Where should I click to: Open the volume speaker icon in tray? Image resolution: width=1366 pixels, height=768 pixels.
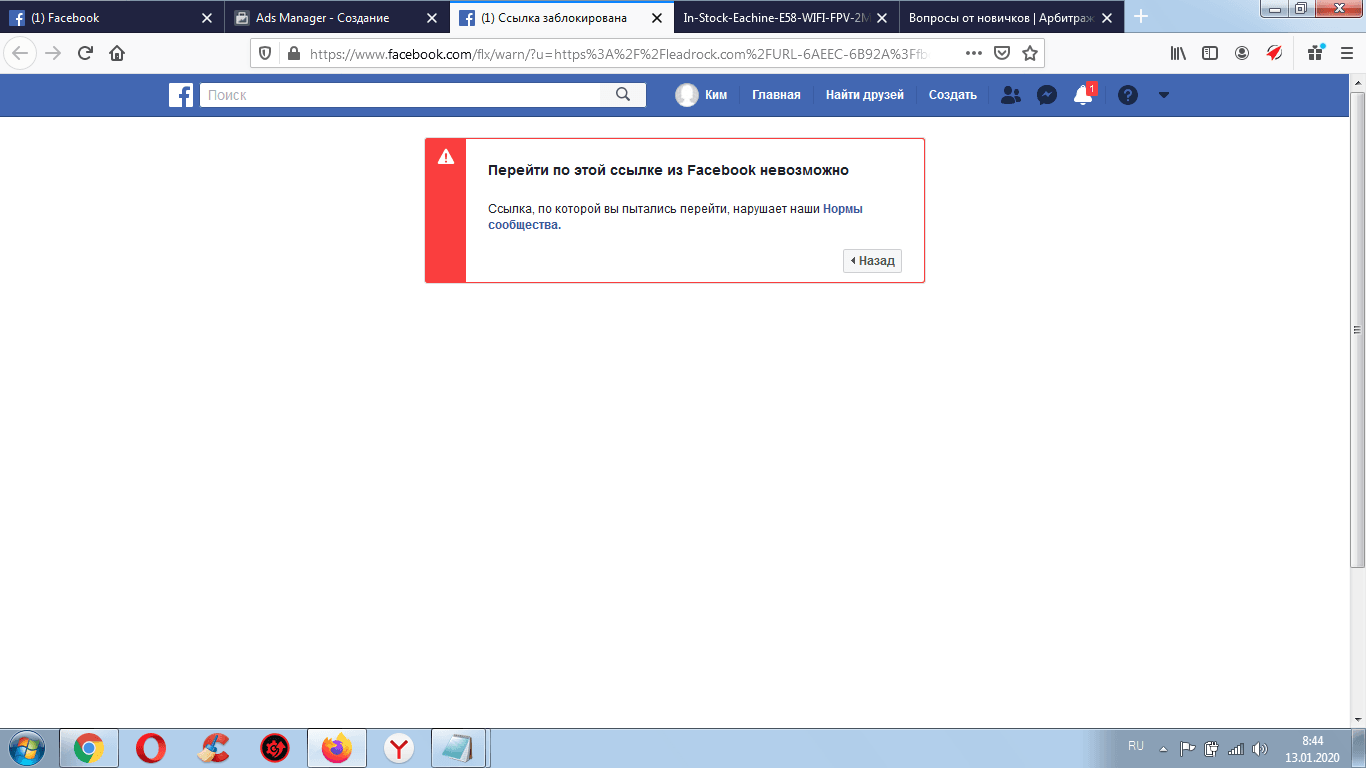point(1260,748)
